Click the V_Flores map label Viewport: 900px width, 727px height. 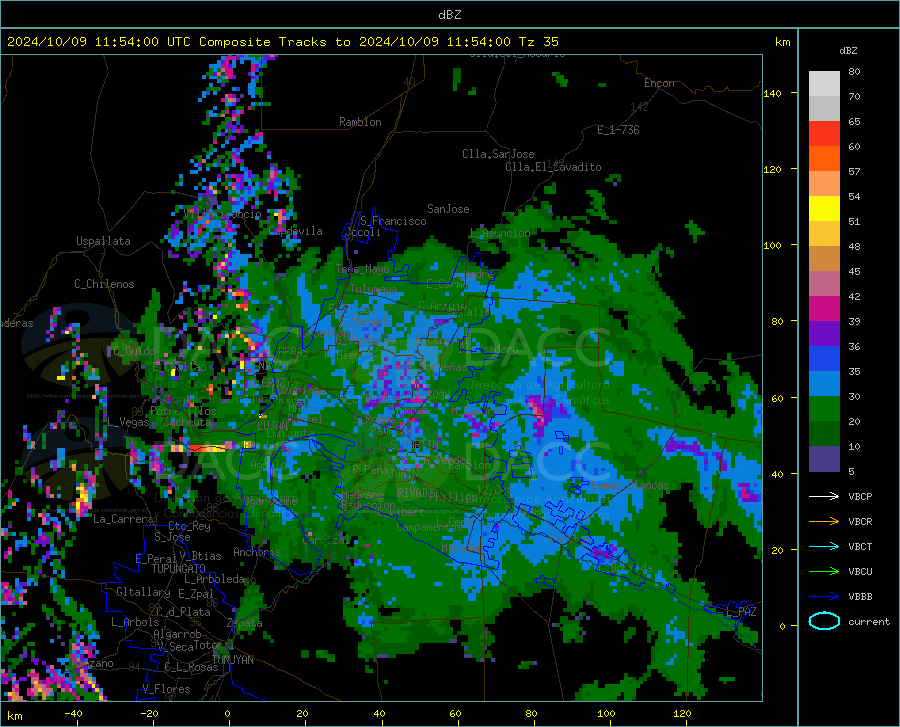click(166, 689)
